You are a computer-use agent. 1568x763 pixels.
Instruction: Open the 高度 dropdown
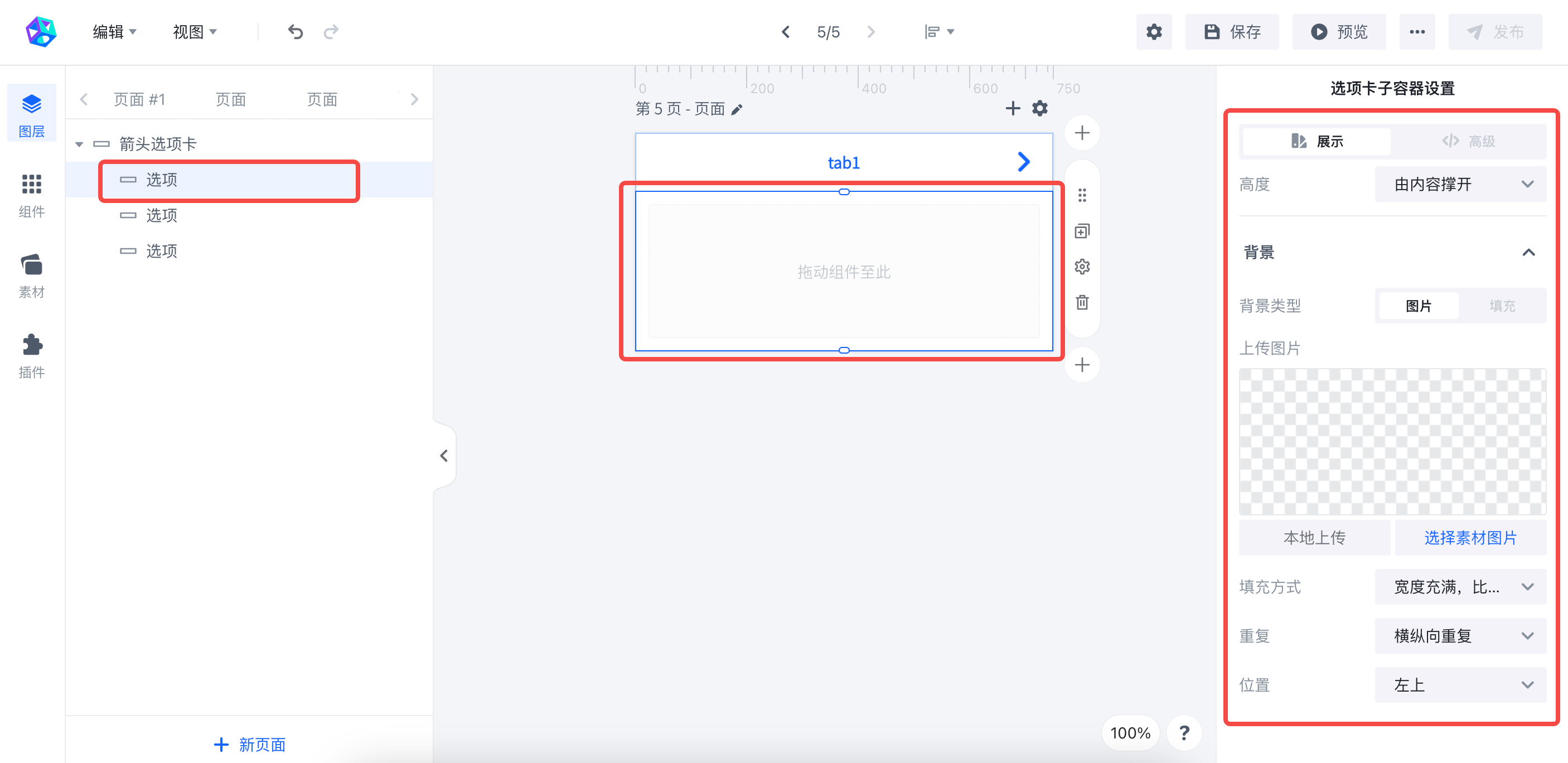(1460, 184)
